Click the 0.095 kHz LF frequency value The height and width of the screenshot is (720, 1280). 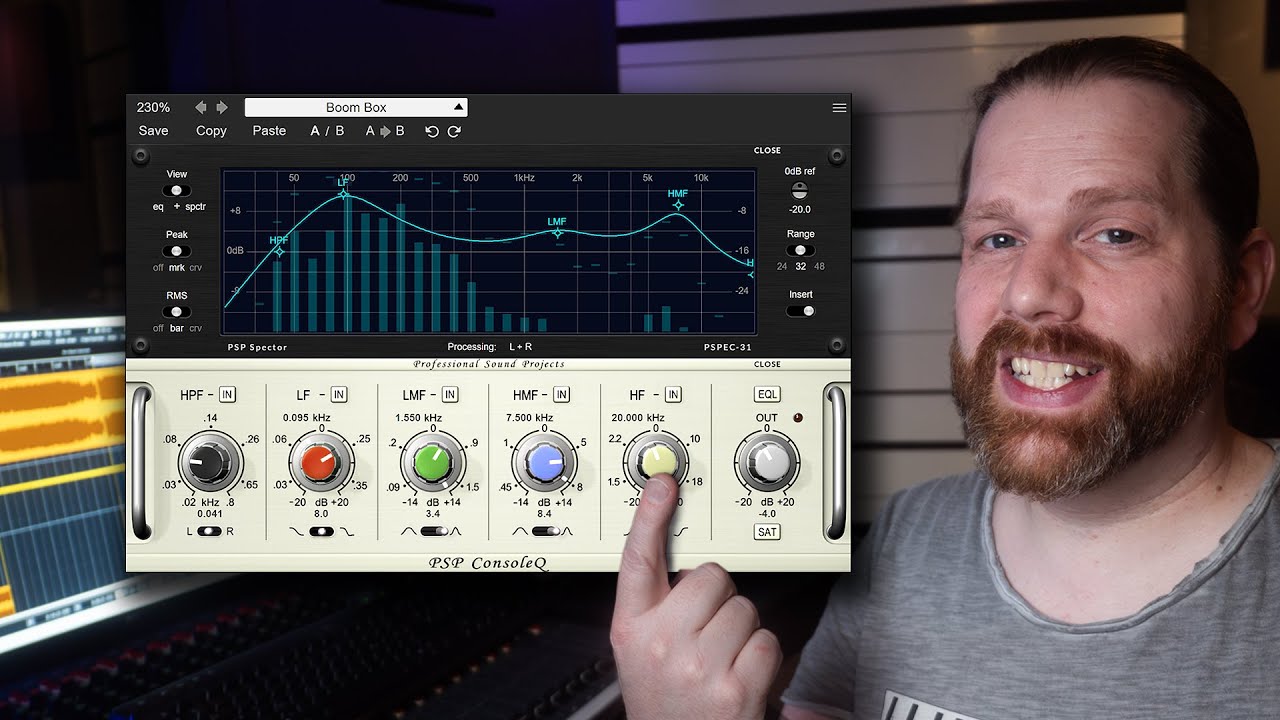point(307,418)
